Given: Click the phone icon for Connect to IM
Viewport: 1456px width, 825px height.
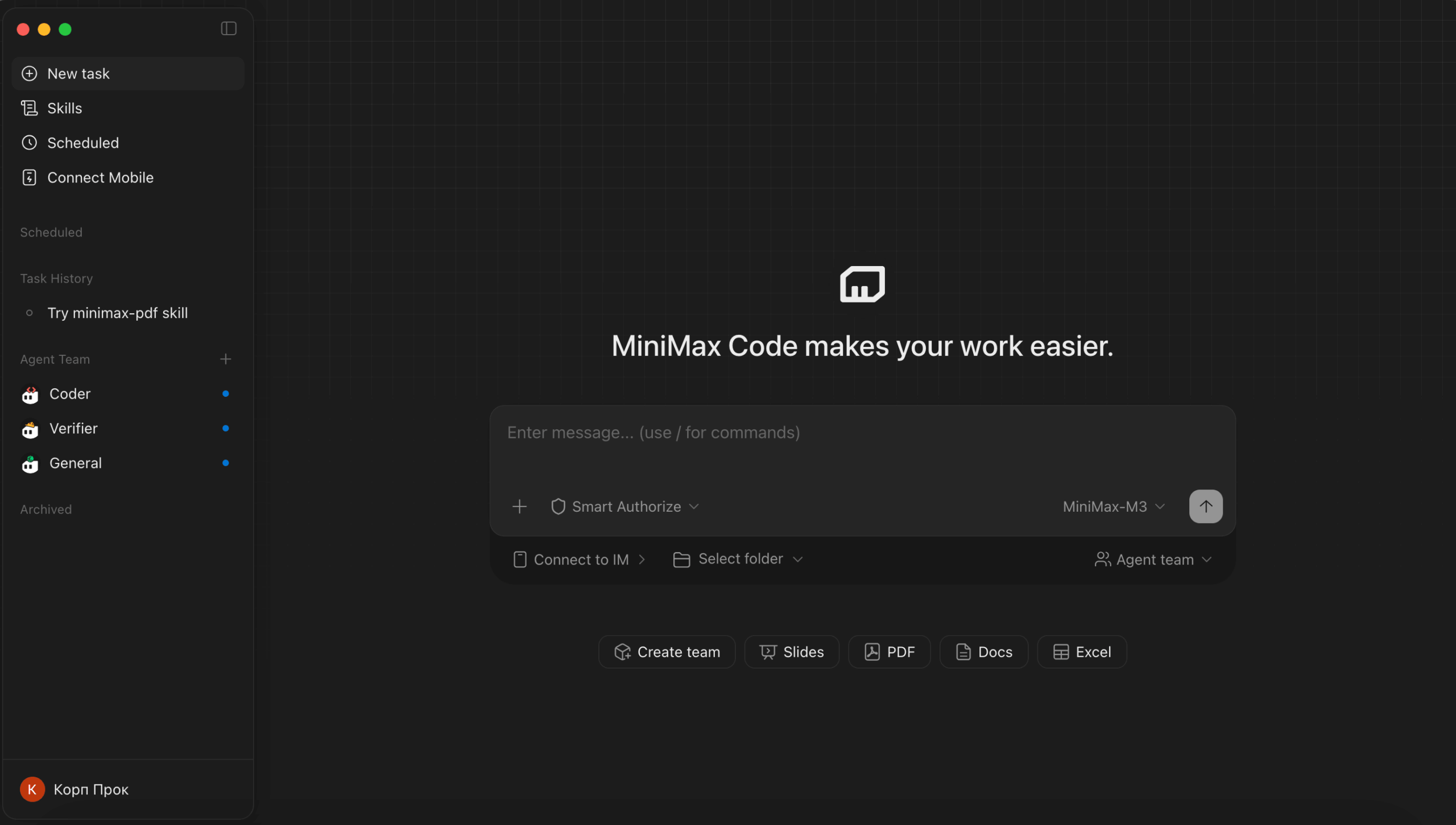Looking at the screenshot, I should pos(520,559).
